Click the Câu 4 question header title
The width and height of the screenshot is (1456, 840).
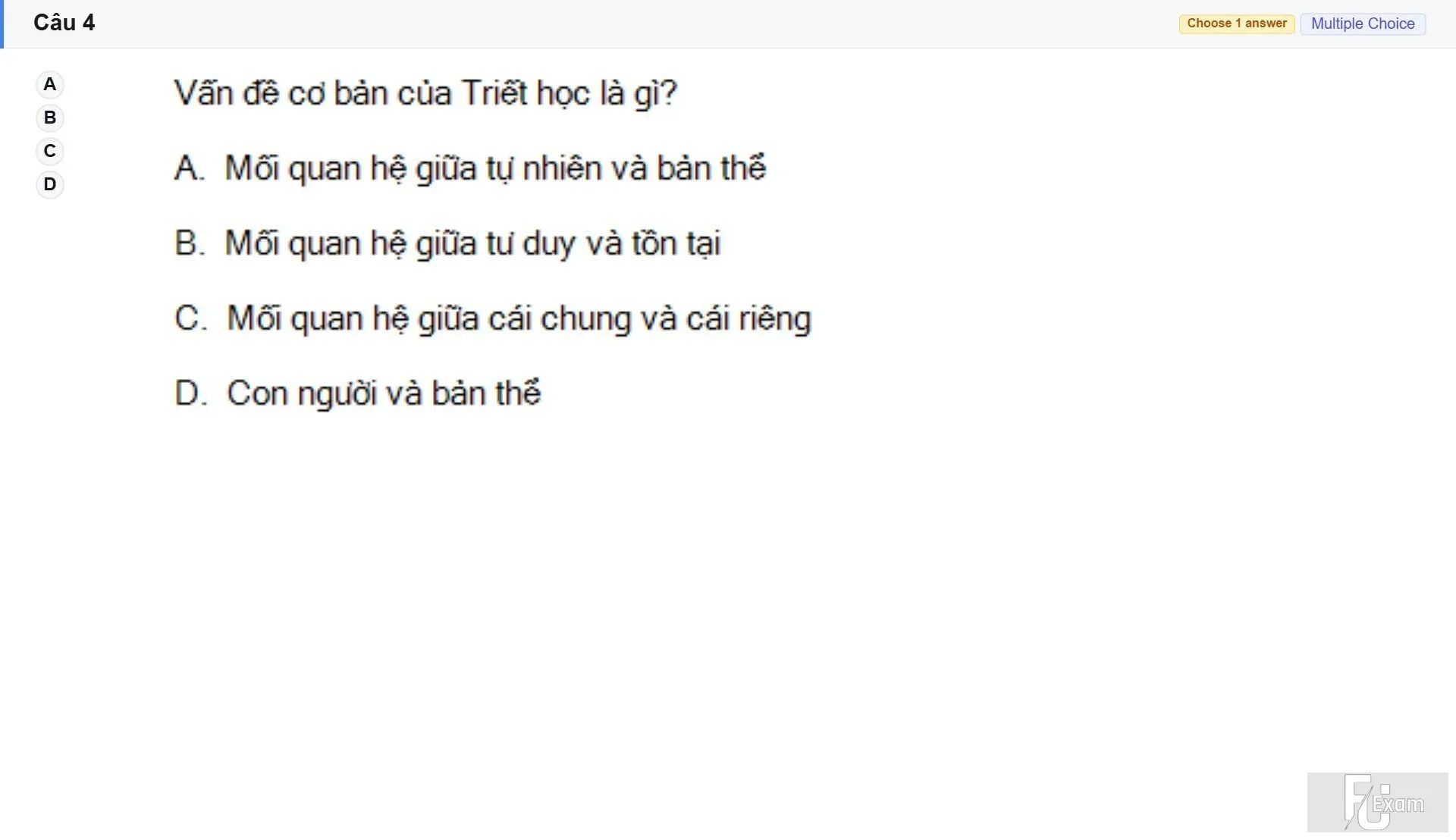click(64, 23)
